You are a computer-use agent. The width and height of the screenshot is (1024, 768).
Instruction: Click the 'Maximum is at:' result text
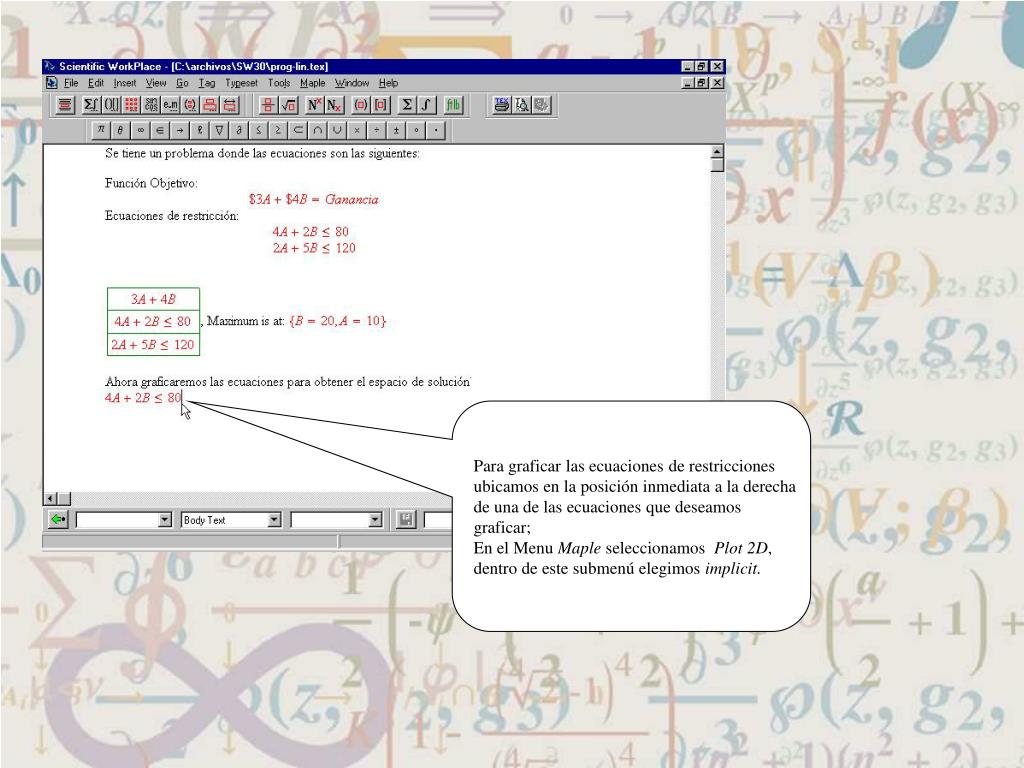point(246,321)
